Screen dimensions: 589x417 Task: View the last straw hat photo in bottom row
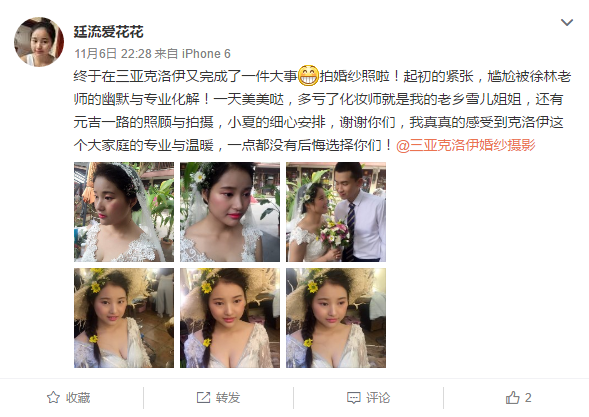click(336, 318)
